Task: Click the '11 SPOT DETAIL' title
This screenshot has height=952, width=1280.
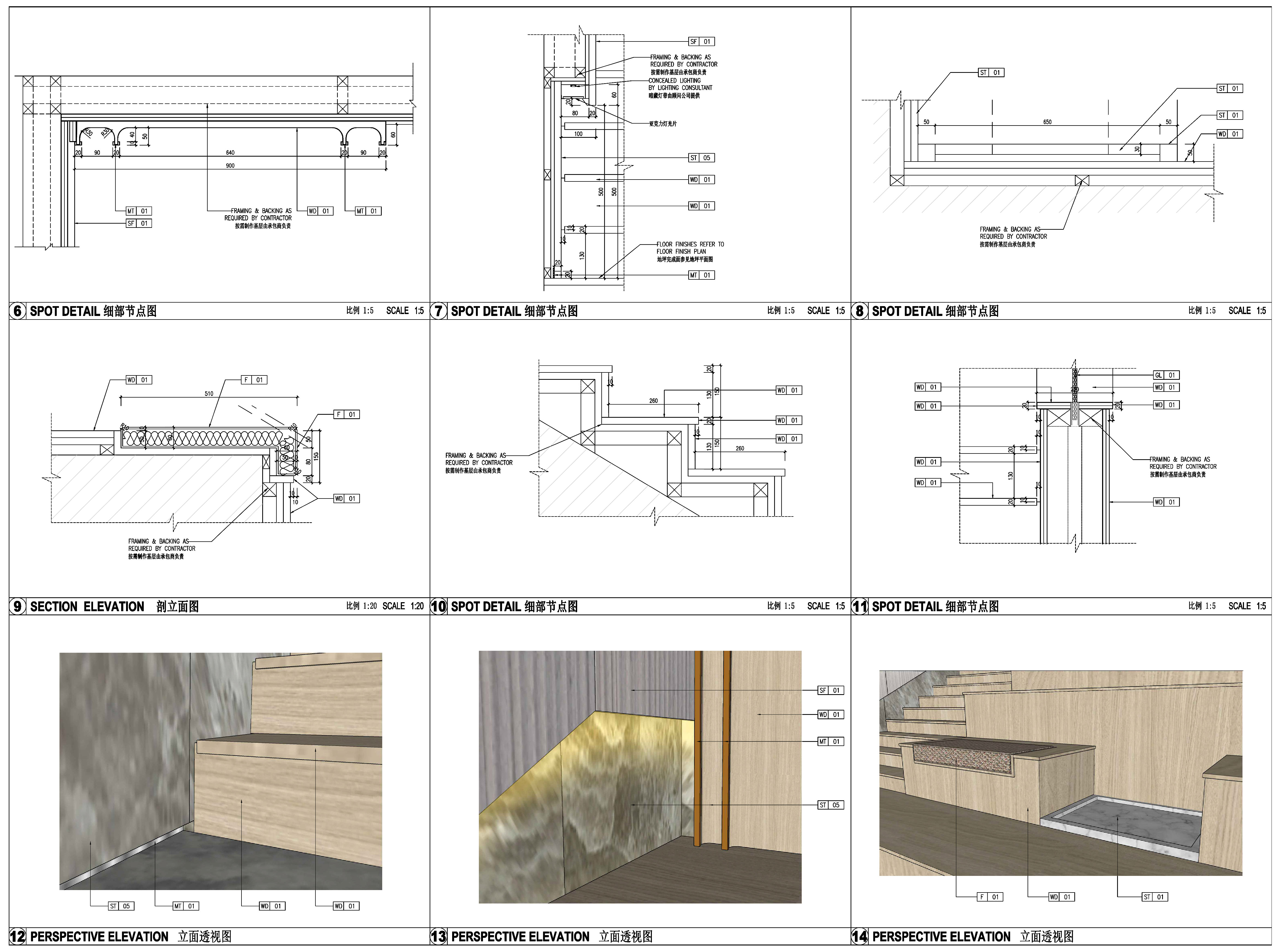Action: [x=926, y=607]
